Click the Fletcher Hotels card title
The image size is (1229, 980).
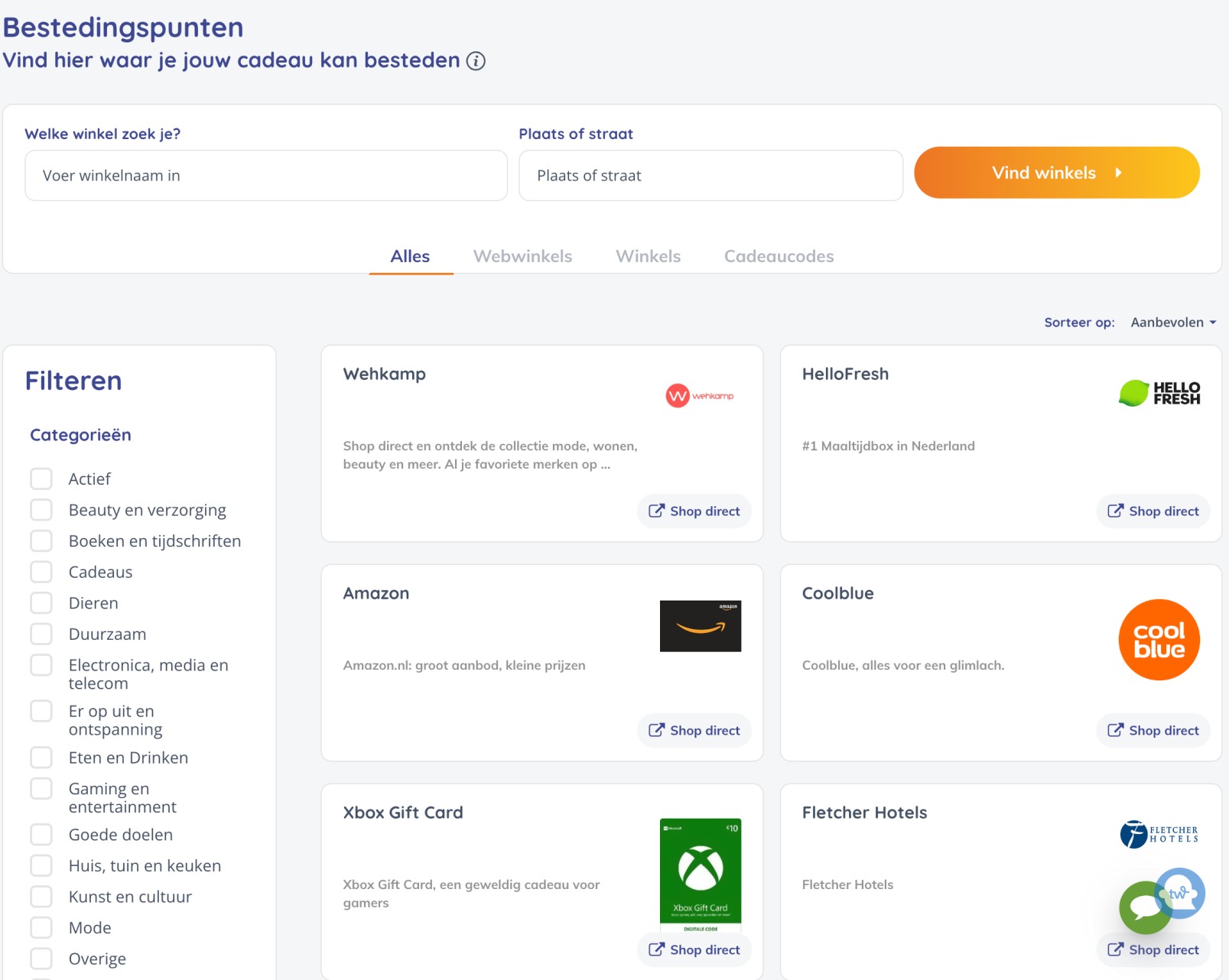tap(864, 813)
